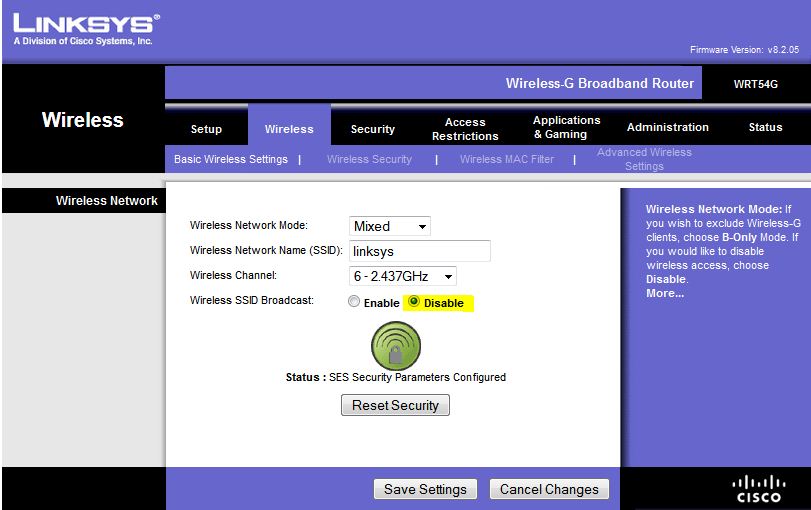Click the Firmware Version v8.2.05 text
811x510 pixels.
[744, 50]
